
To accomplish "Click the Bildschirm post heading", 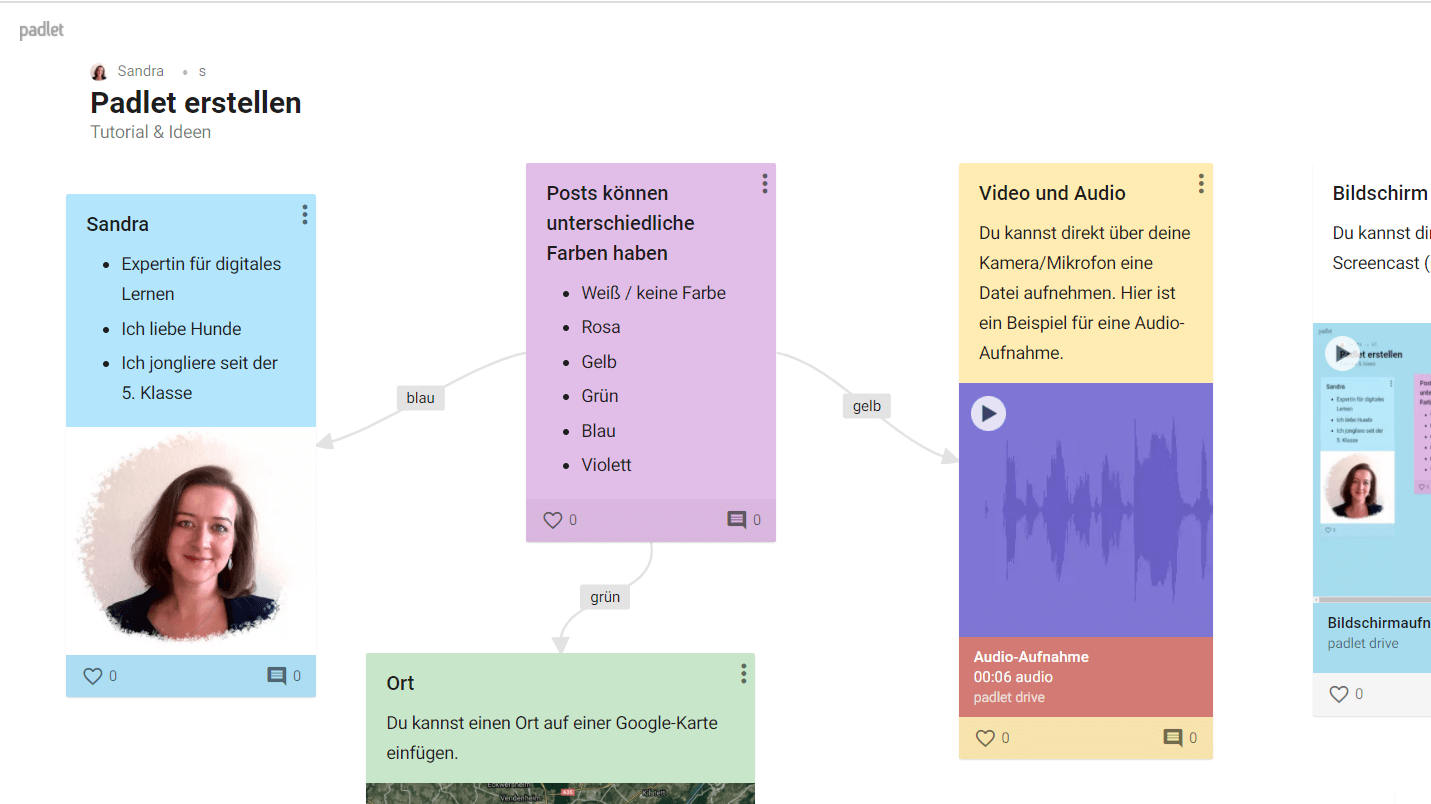I will pyautogui.click(x=1380, y=193).
